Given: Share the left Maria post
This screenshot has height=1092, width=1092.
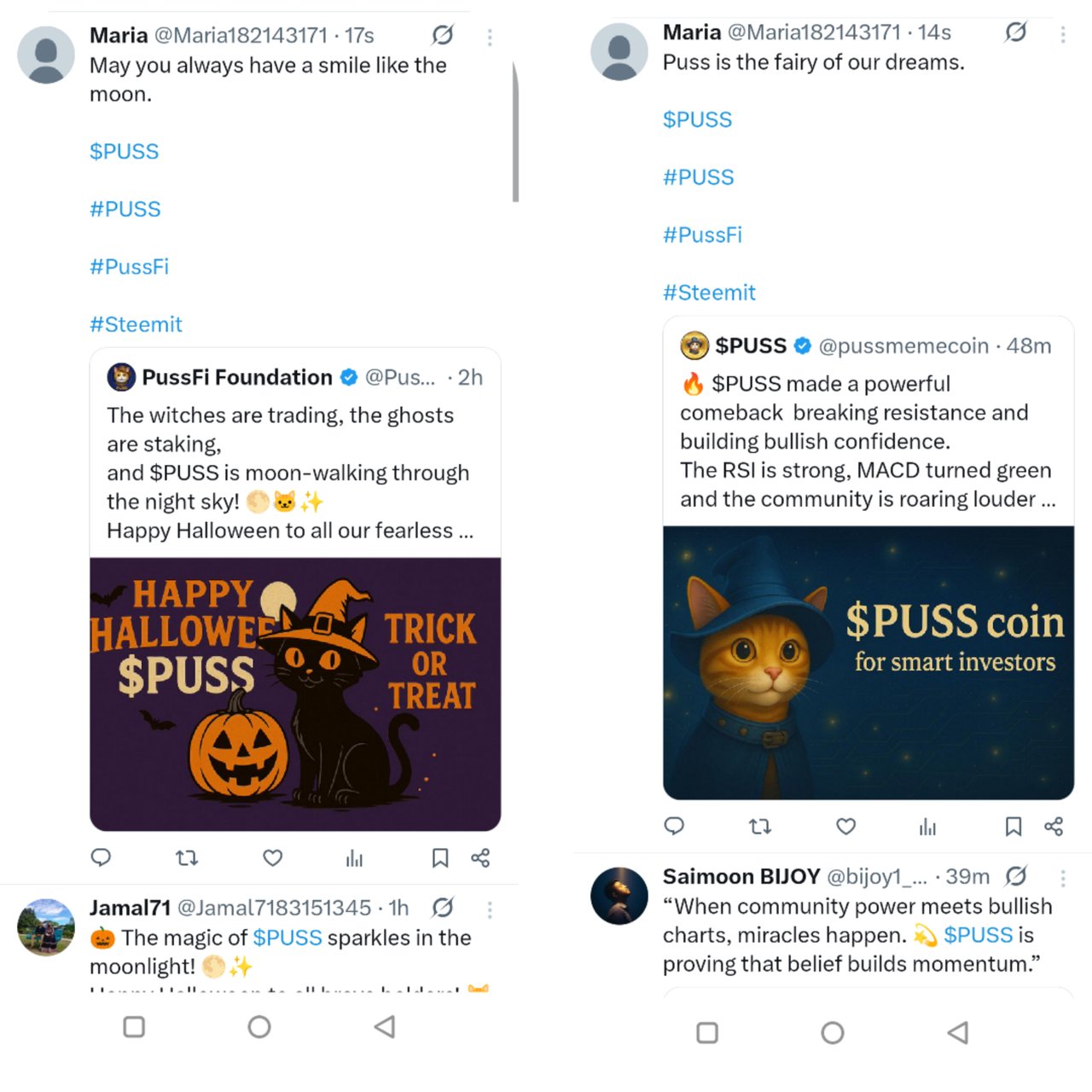Looking at the screenshot, I should pos(480,857).
